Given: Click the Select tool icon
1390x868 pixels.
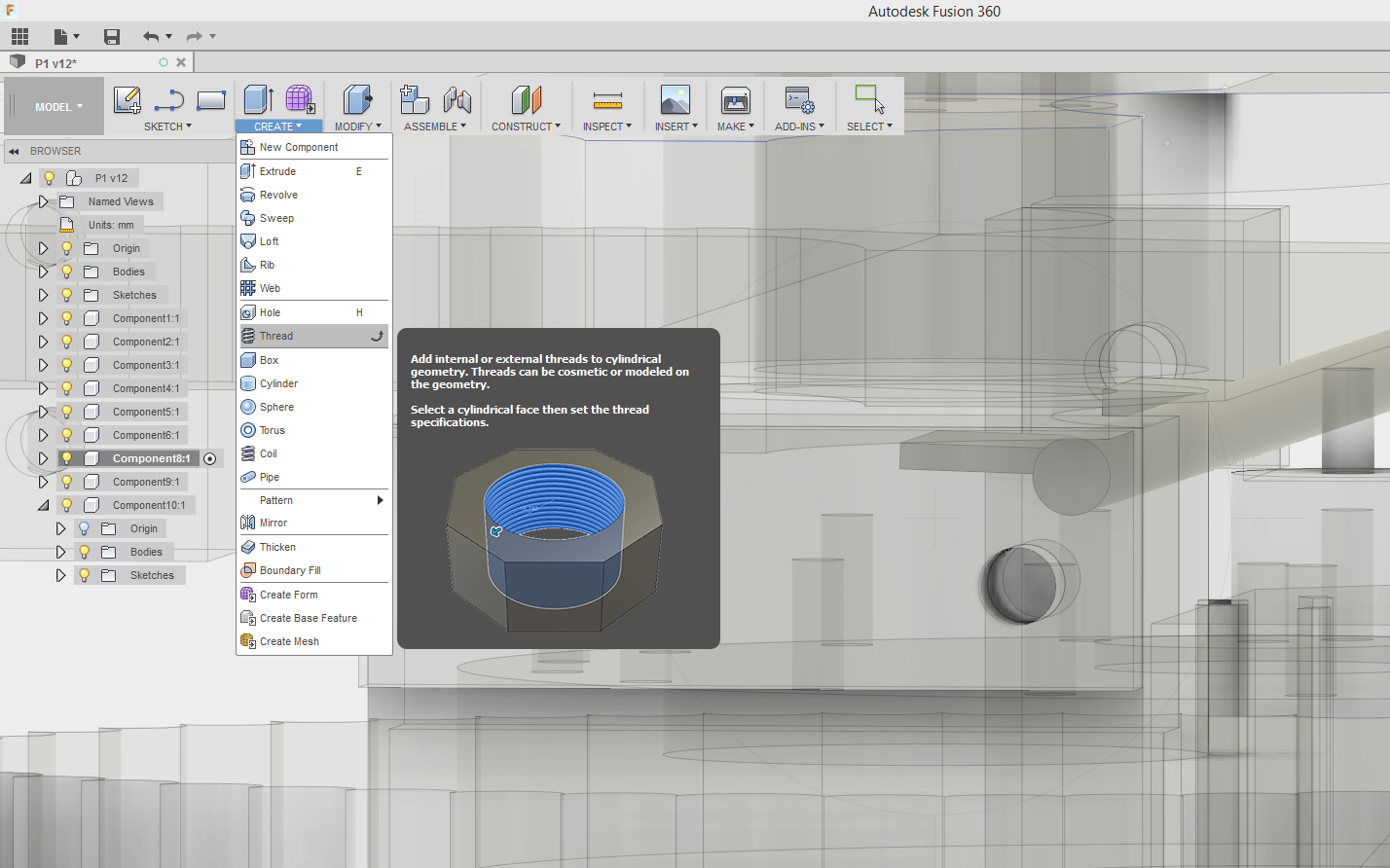Looking at the screenshot, I should pos(869,99).
